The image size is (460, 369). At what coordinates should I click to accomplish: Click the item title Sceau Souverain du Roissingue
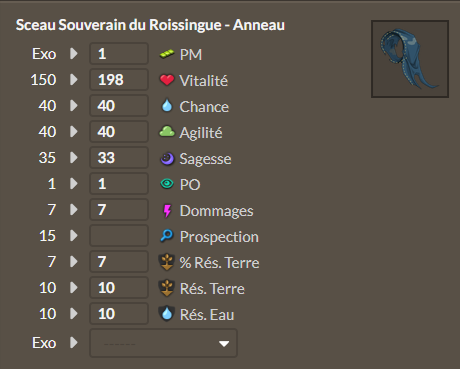(118, 25)
